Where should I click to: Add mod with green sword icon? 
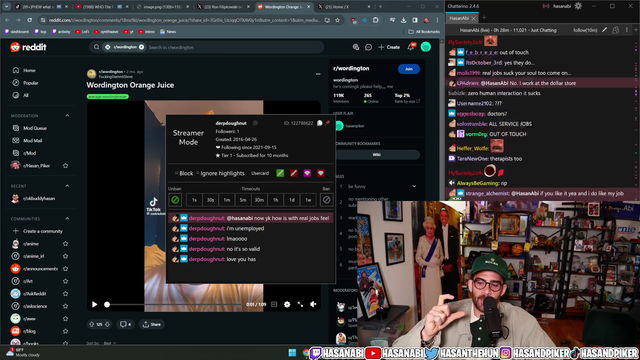(x=280, y=173)
